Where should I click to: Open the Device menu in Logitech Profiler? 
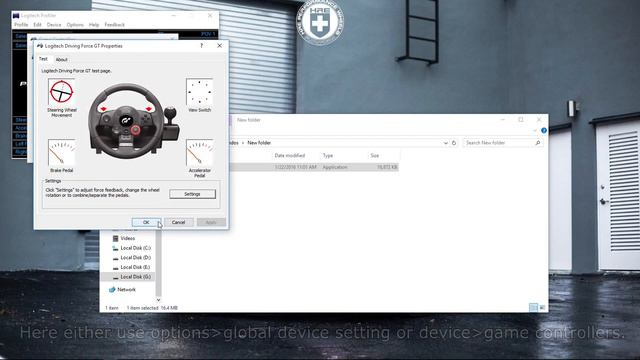(54, 25)
